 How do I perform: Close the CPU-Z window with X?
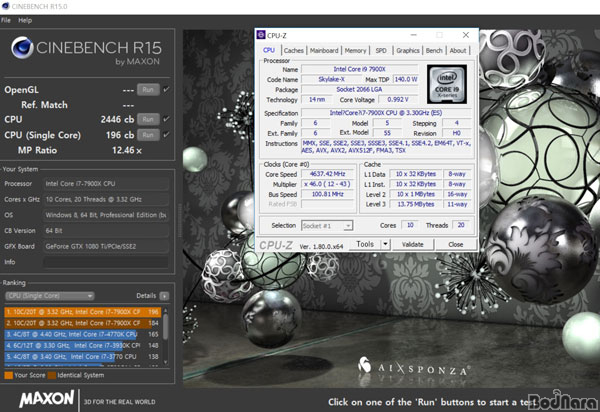click(466, 35)
